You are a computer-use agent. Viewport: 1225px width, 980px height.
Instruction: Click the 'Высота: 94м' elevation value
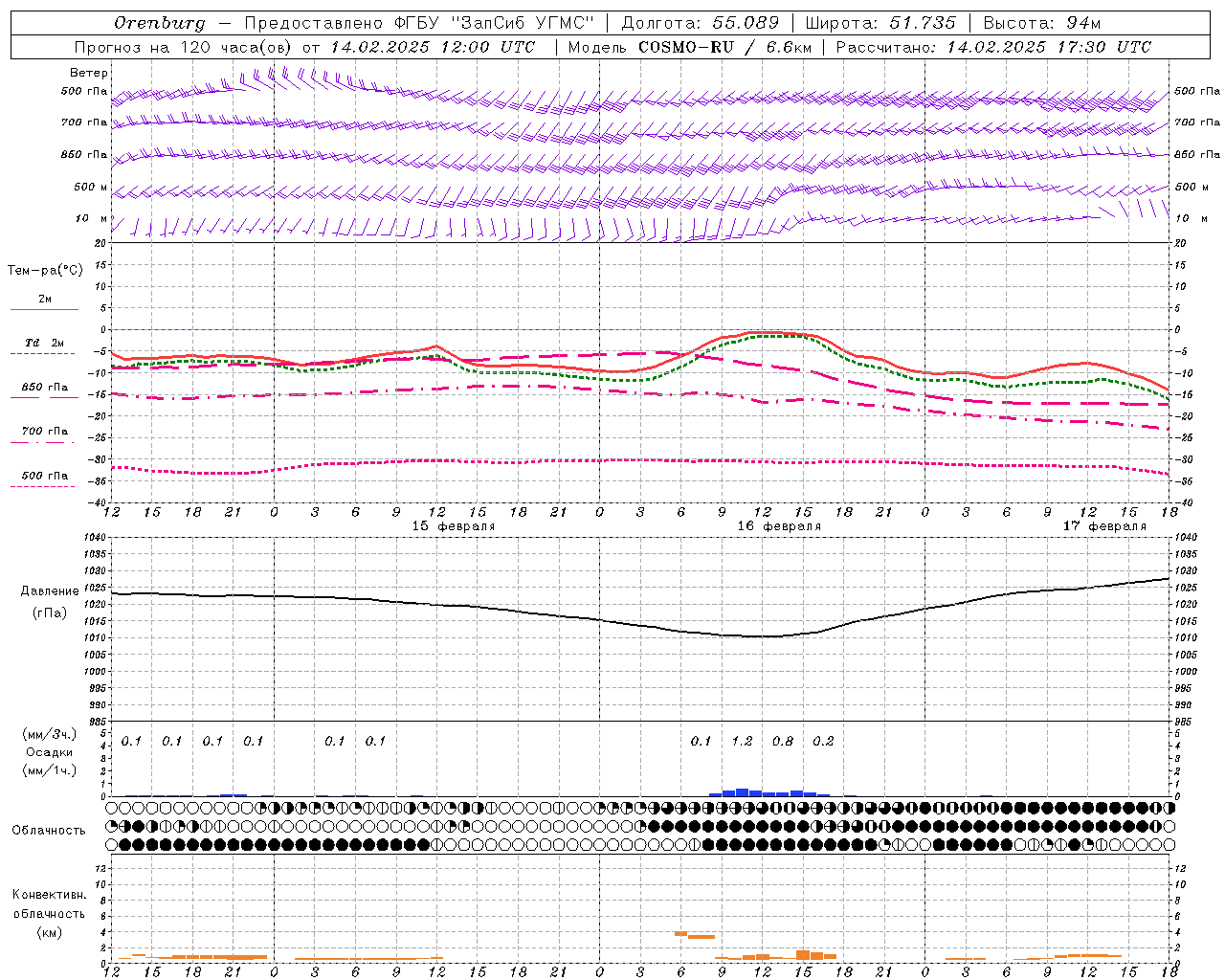tap(1042, 23)
